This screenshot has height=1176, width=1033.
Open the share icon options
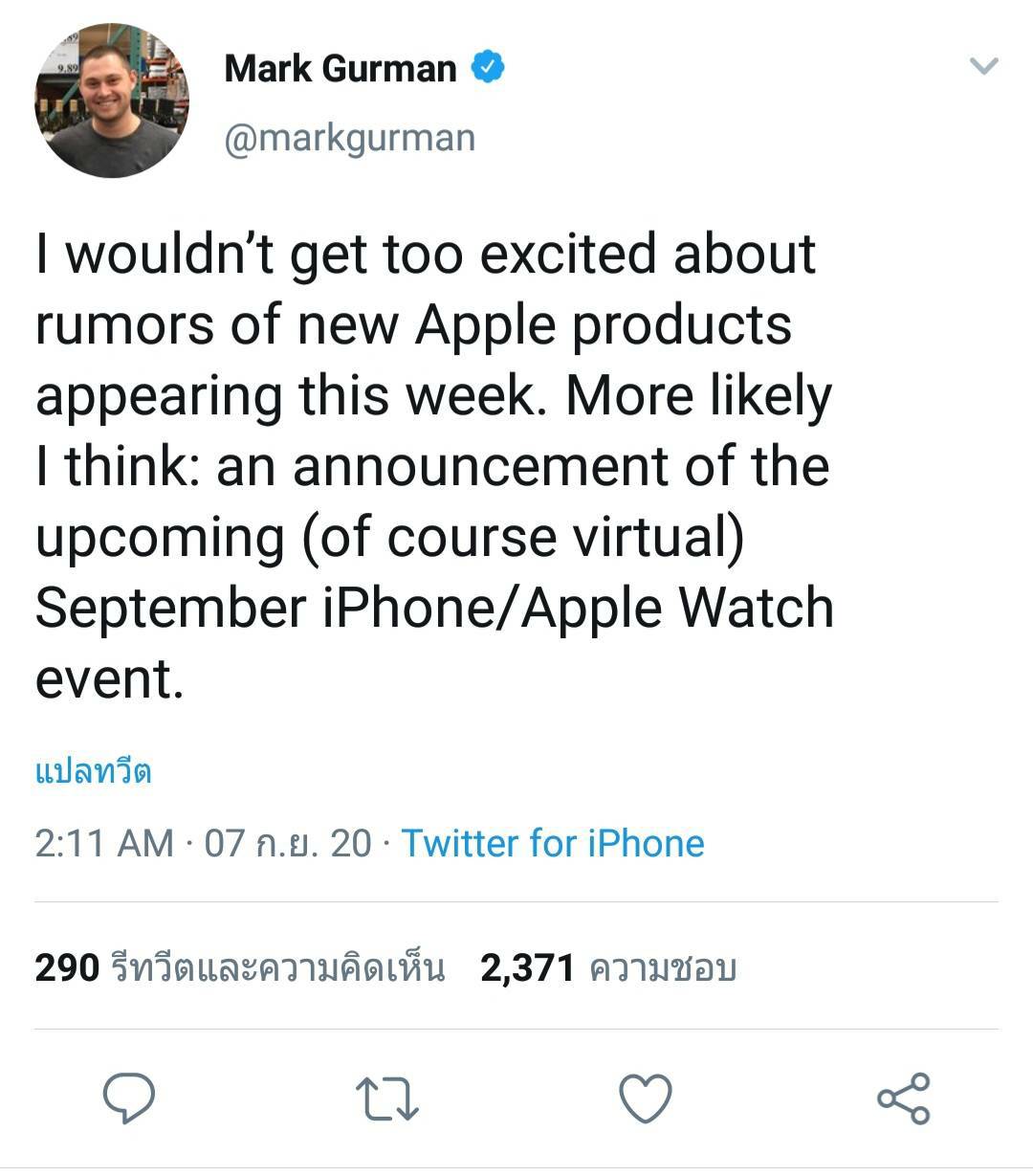pyautogui.click(x=903, y=1098)
